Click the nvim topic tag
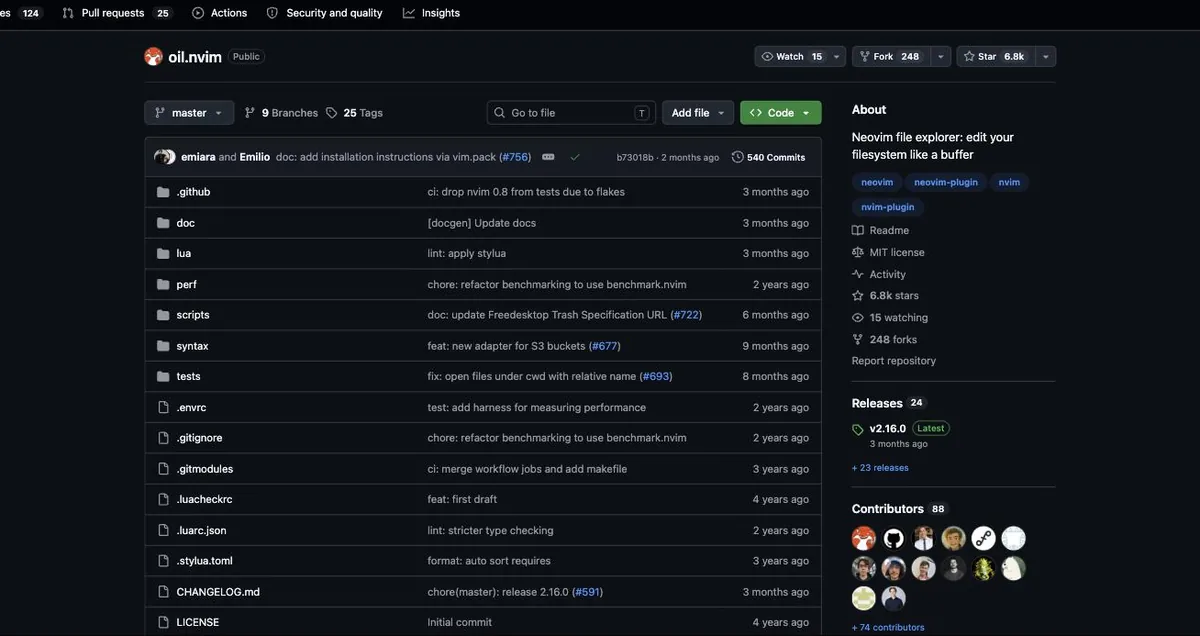Screen dimensions: 1200x636 click(x=1009, y=182)
